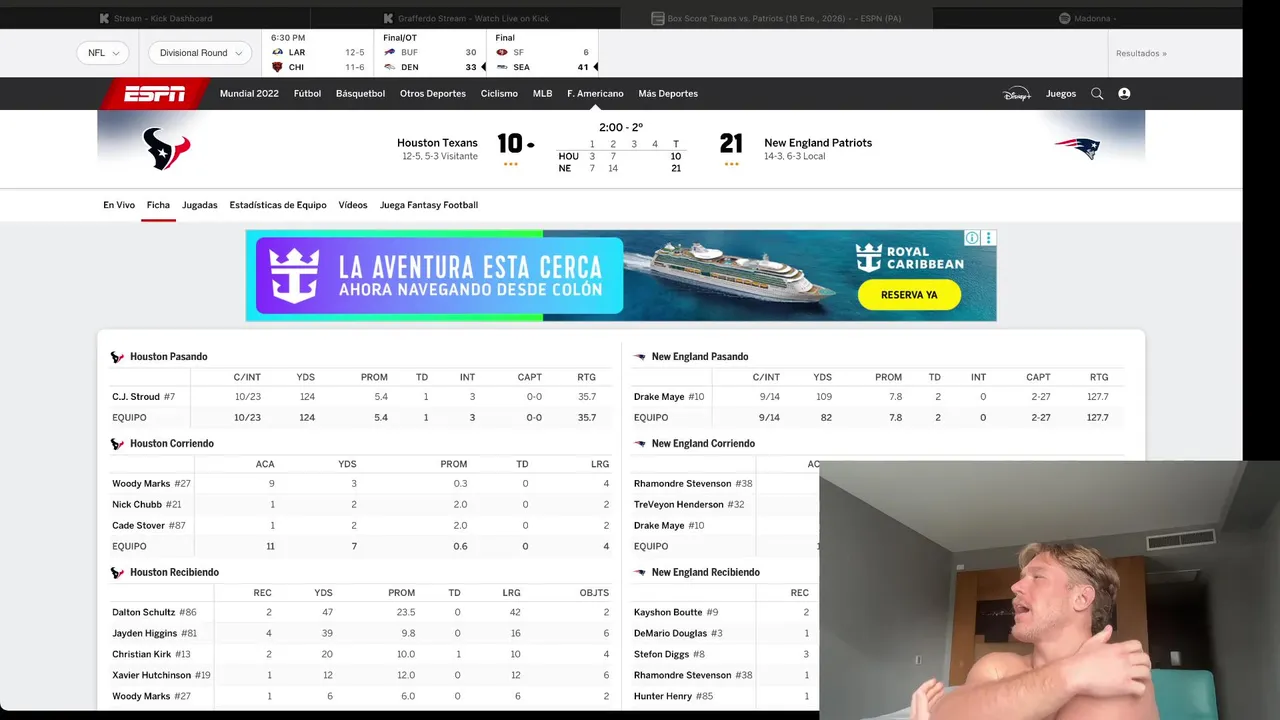Open Cade Stover player link

point(138,526)
